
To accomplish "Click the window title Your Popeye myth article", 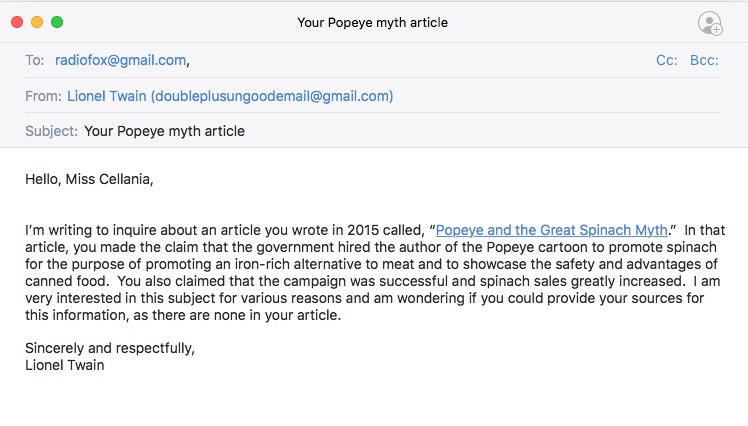I will [x=372, y=22].
